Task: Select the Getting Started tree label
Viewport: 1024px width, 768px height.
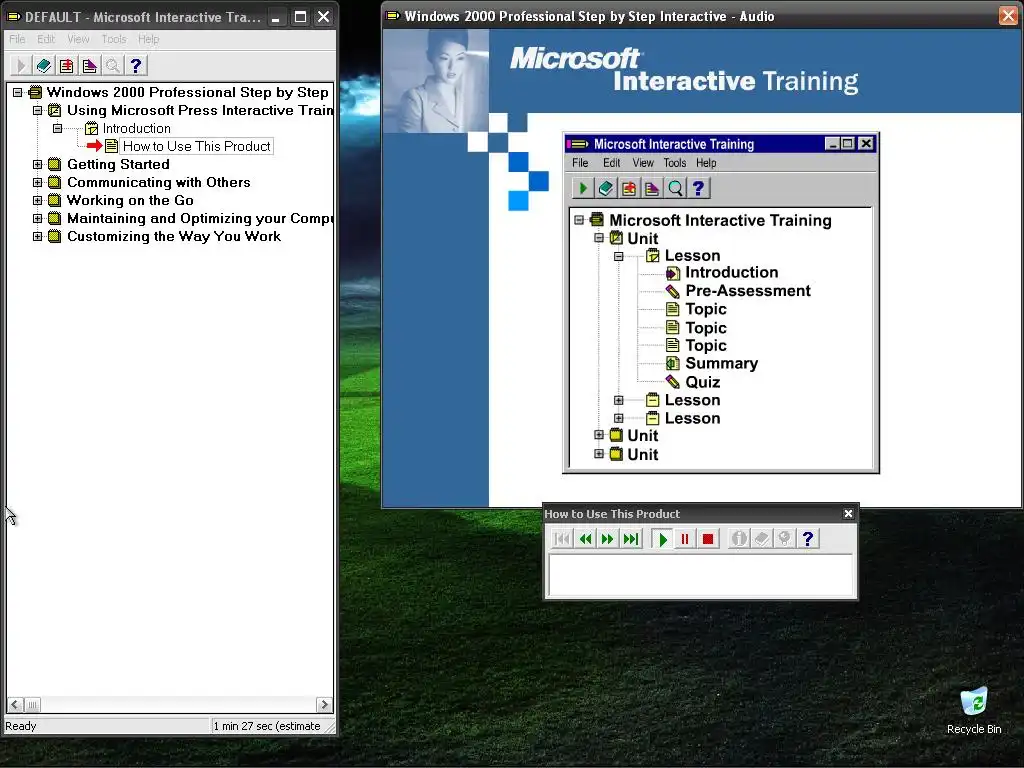Action: coord(118,165)
